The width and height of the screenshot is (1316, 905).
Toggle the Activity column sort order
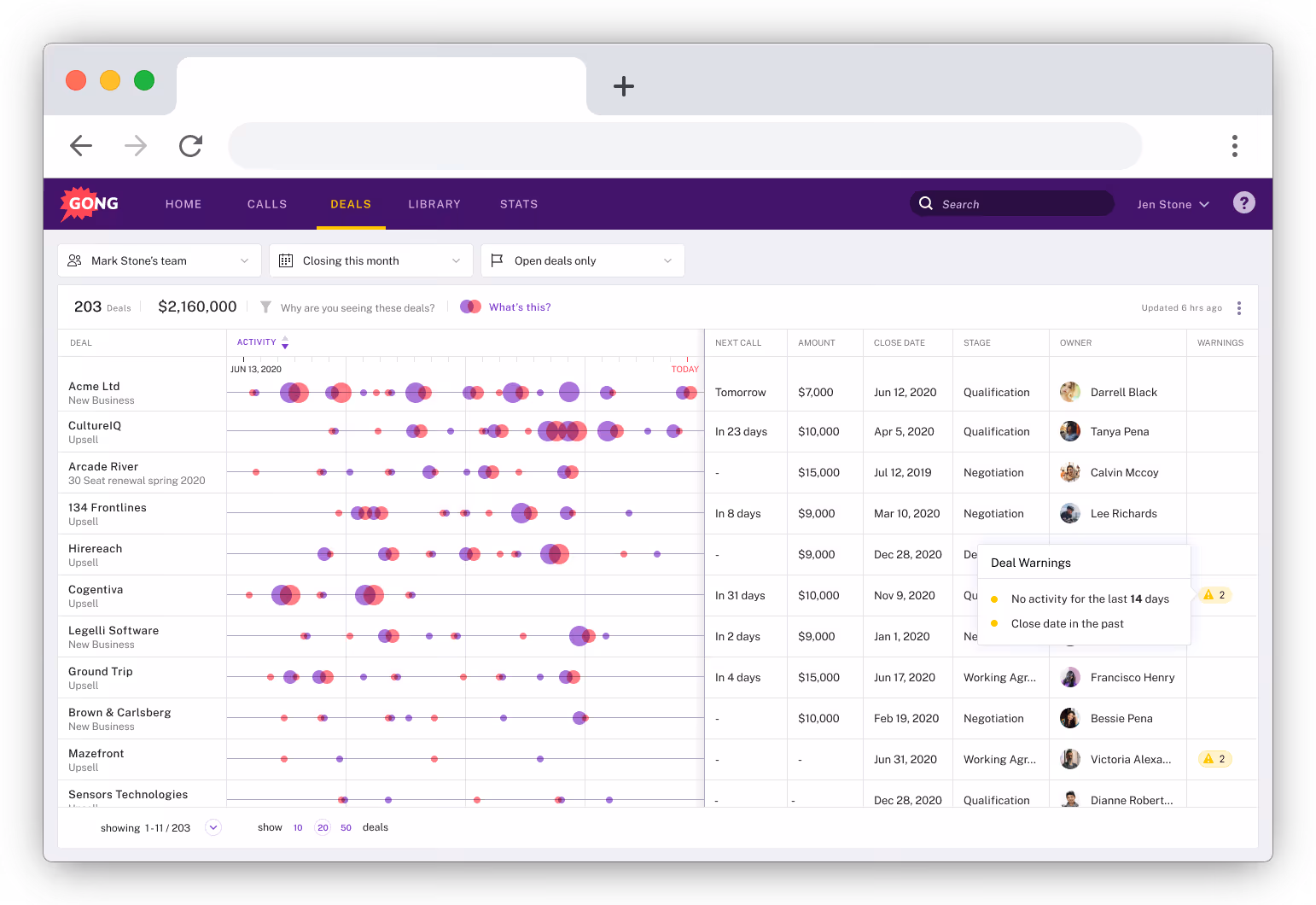tap(284, 342)
